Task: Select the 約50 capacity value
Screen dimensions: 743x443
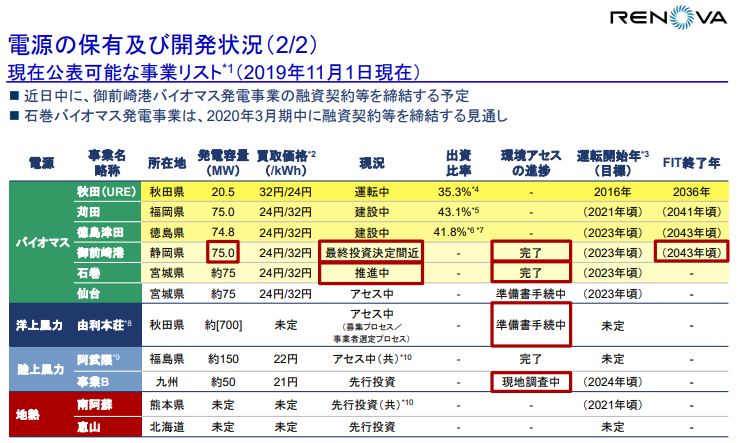Action: pyautogui.click(x=223, y=382)
